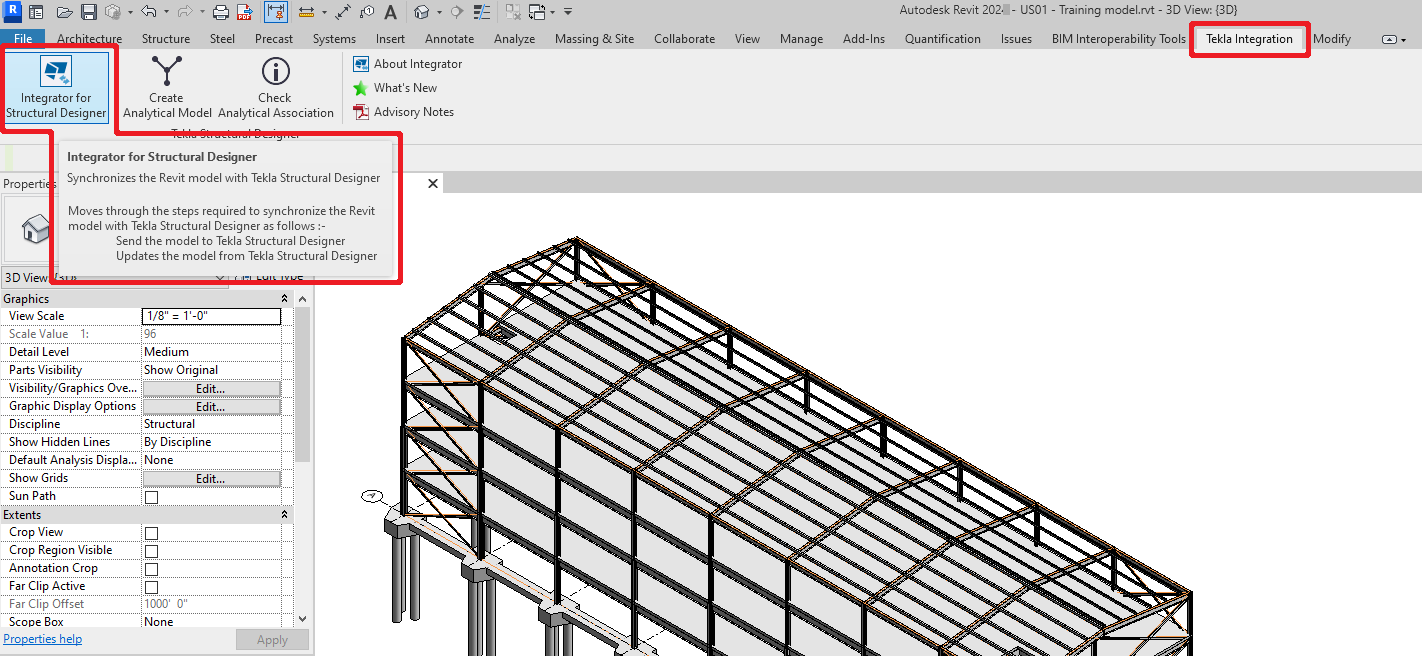Export to PDF from quick access toolbar
This screenshot has height=656, width=1422.
pos(243,13)
